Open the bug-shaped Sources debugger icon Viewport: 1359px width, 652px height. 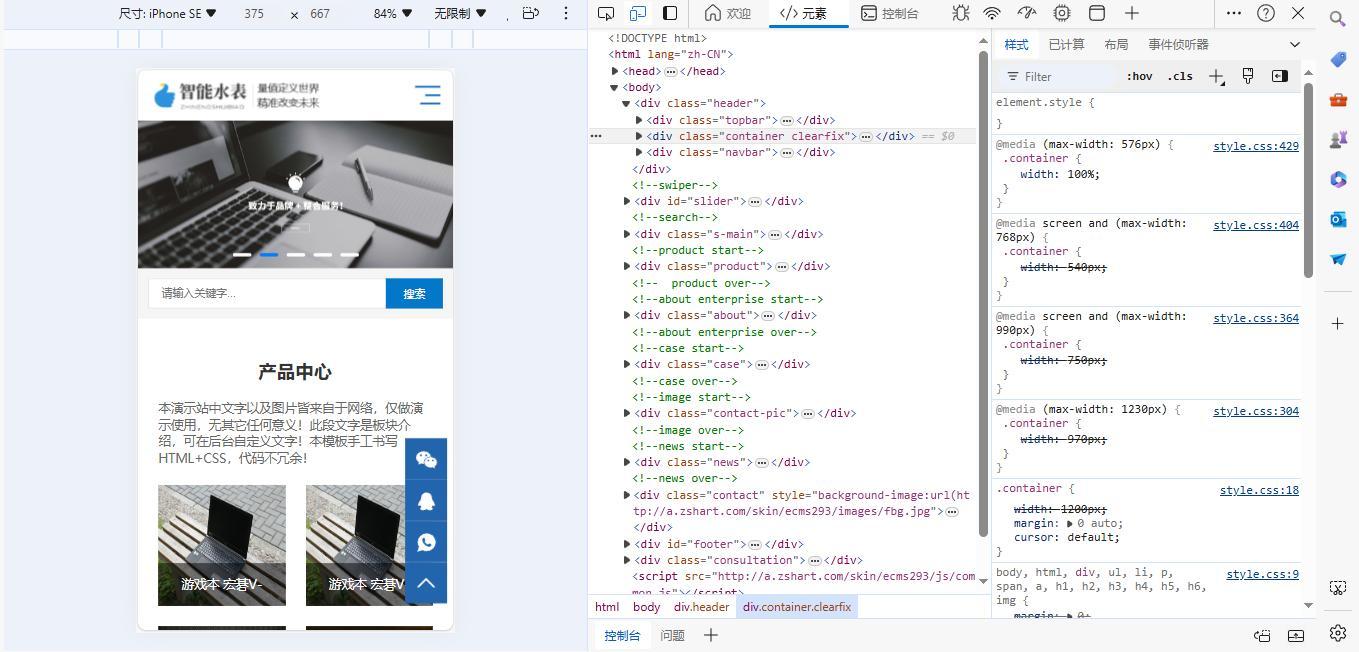click(x=961, y=13)
